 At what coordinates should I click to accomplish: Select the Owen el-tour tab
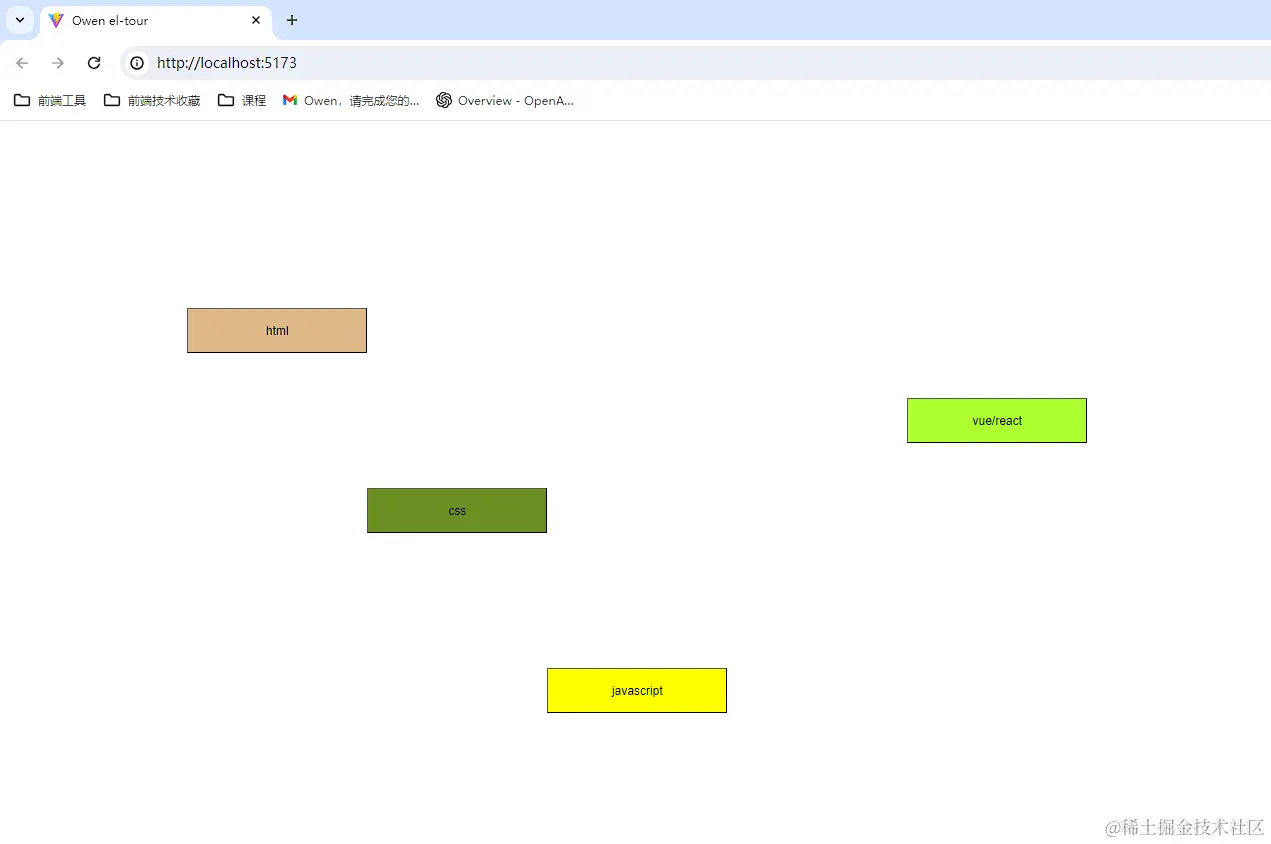pos(155,21)
